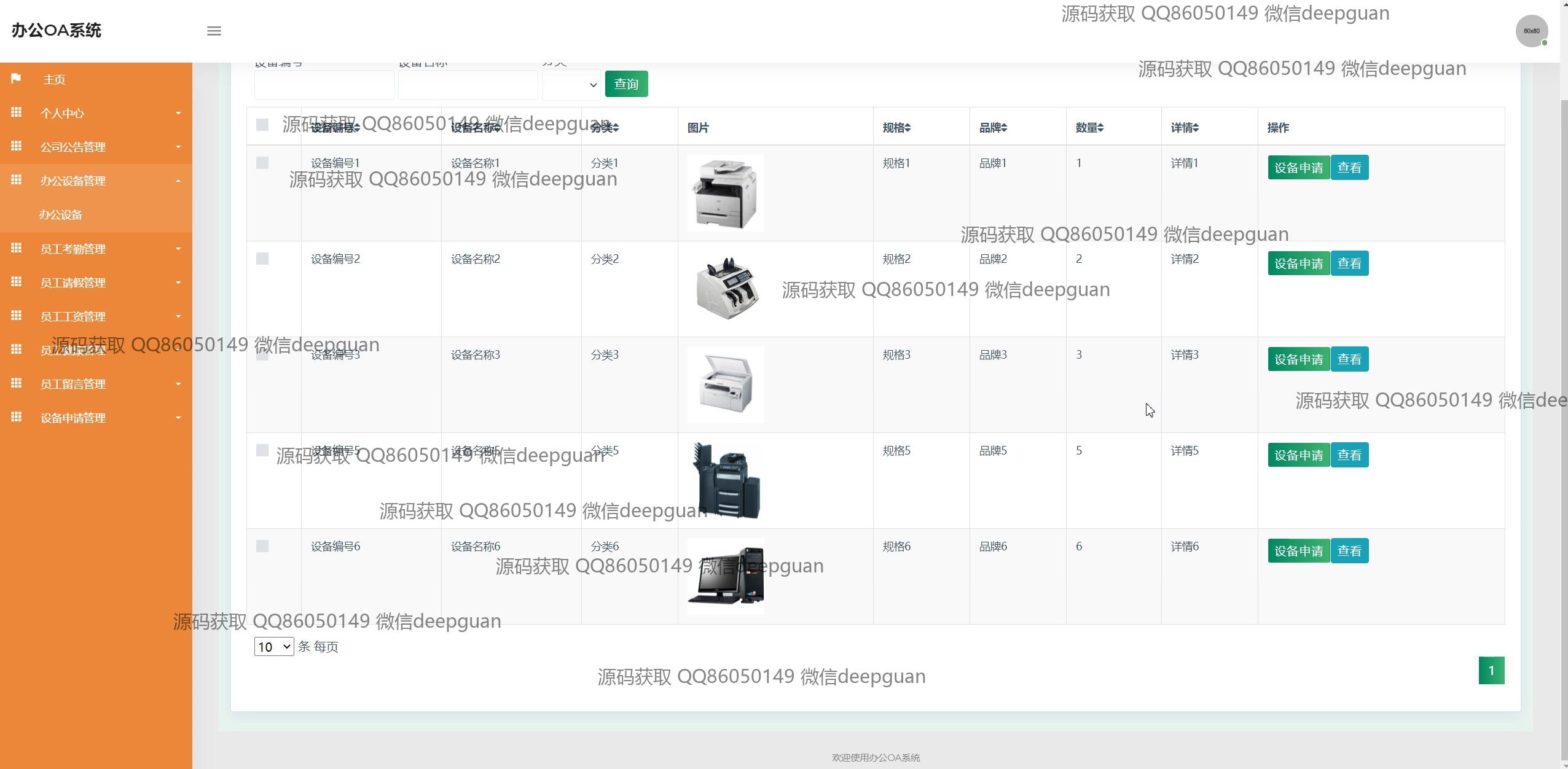Click the green 查询 search button

[626, 84]
